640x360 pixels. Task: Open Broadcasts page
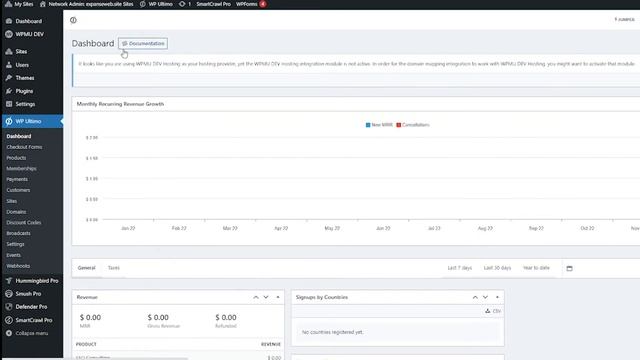pyautogui.click(x=18, y=233)
